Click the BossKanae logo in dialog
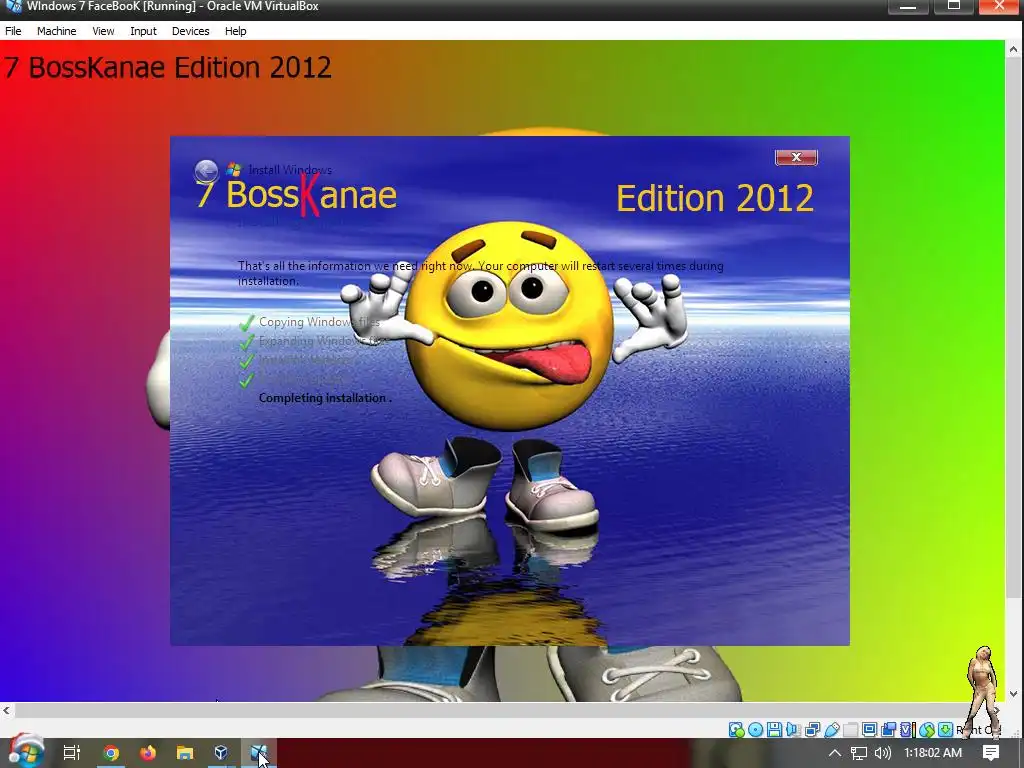 pyautogui.click(x=296, y=194)
